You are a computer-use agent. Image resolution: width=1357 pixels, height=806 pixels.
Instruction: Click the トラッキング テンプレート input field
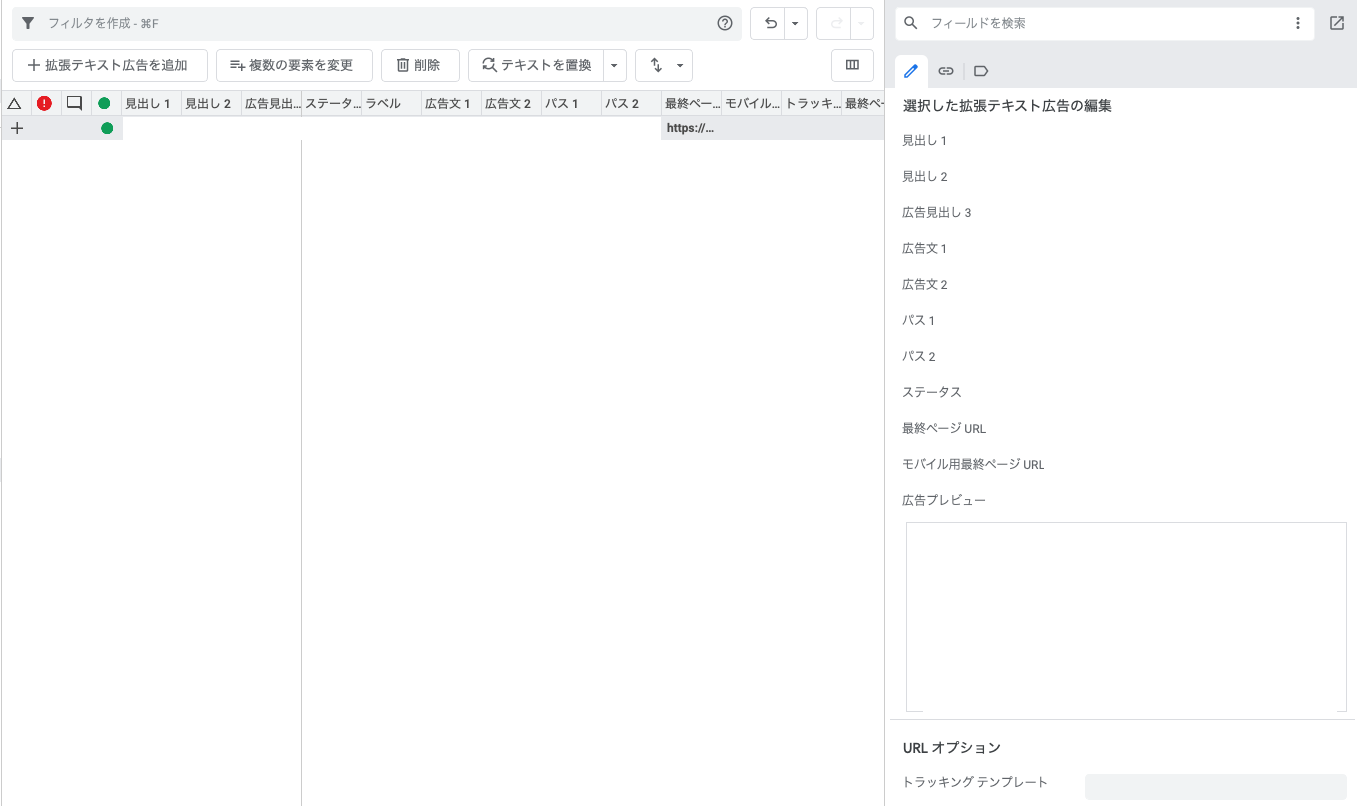[1215, 786]
